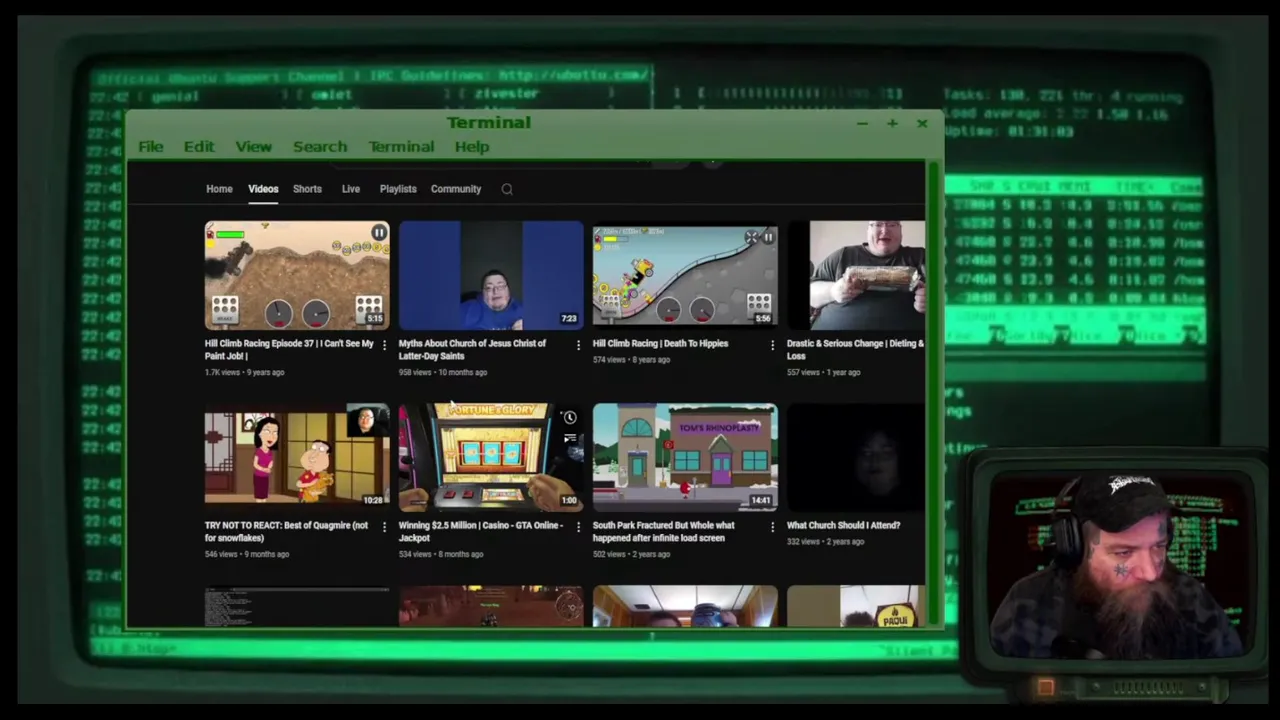Click title 'Myths About Church of Jesus Christ'
This screenshot has height=720, width=1280.
472,349
